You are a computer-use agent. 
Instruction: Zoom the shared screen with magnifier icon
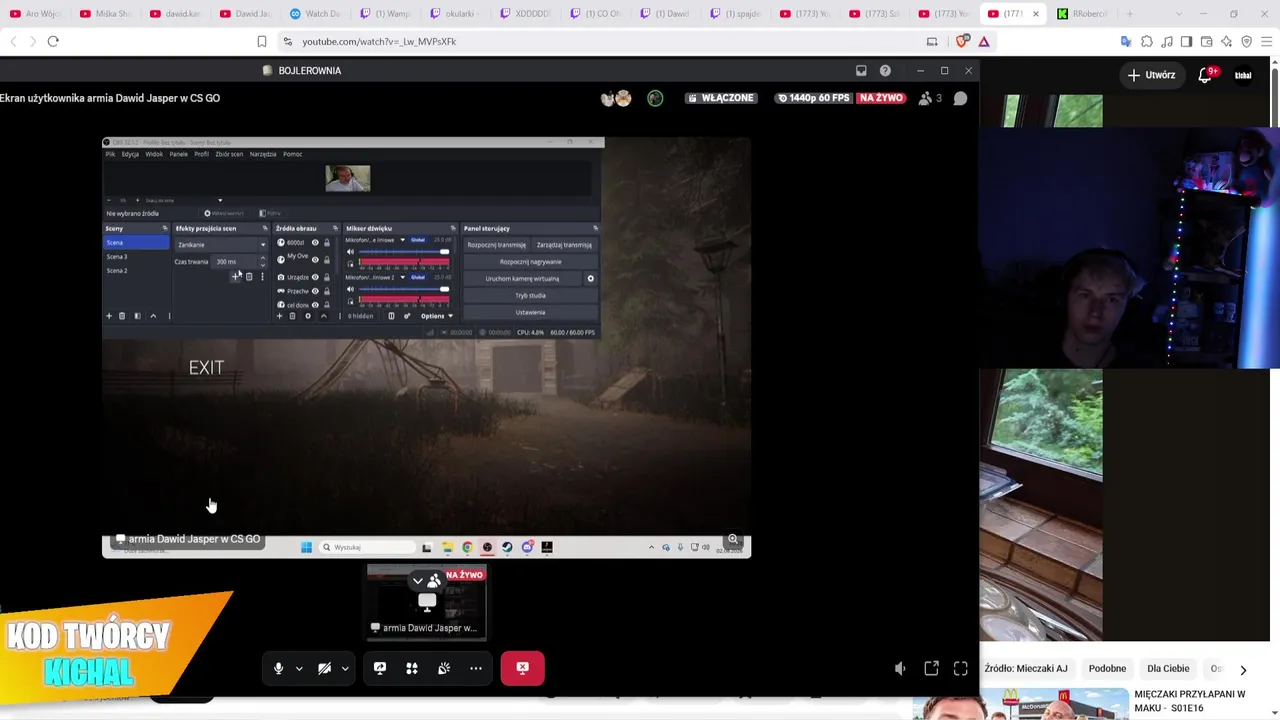733,539
